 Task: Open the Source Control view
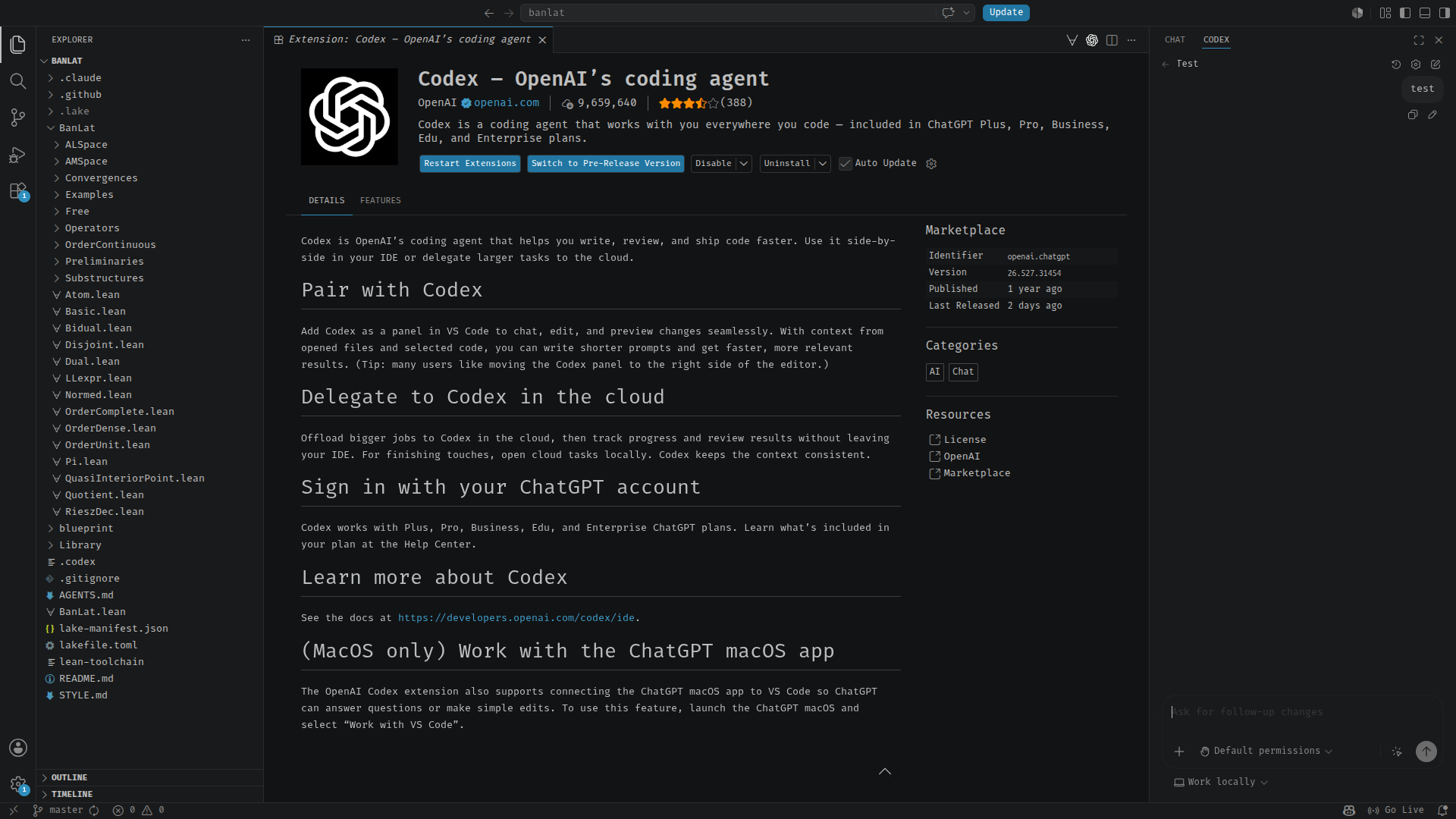point(18,118)
